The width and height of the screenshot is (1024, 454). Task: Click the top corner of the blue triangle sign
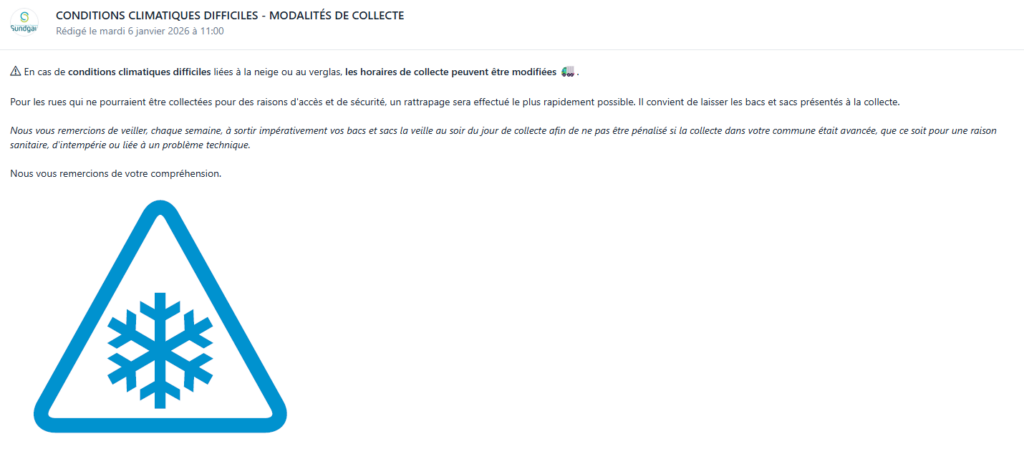click(x=159, y=209)
